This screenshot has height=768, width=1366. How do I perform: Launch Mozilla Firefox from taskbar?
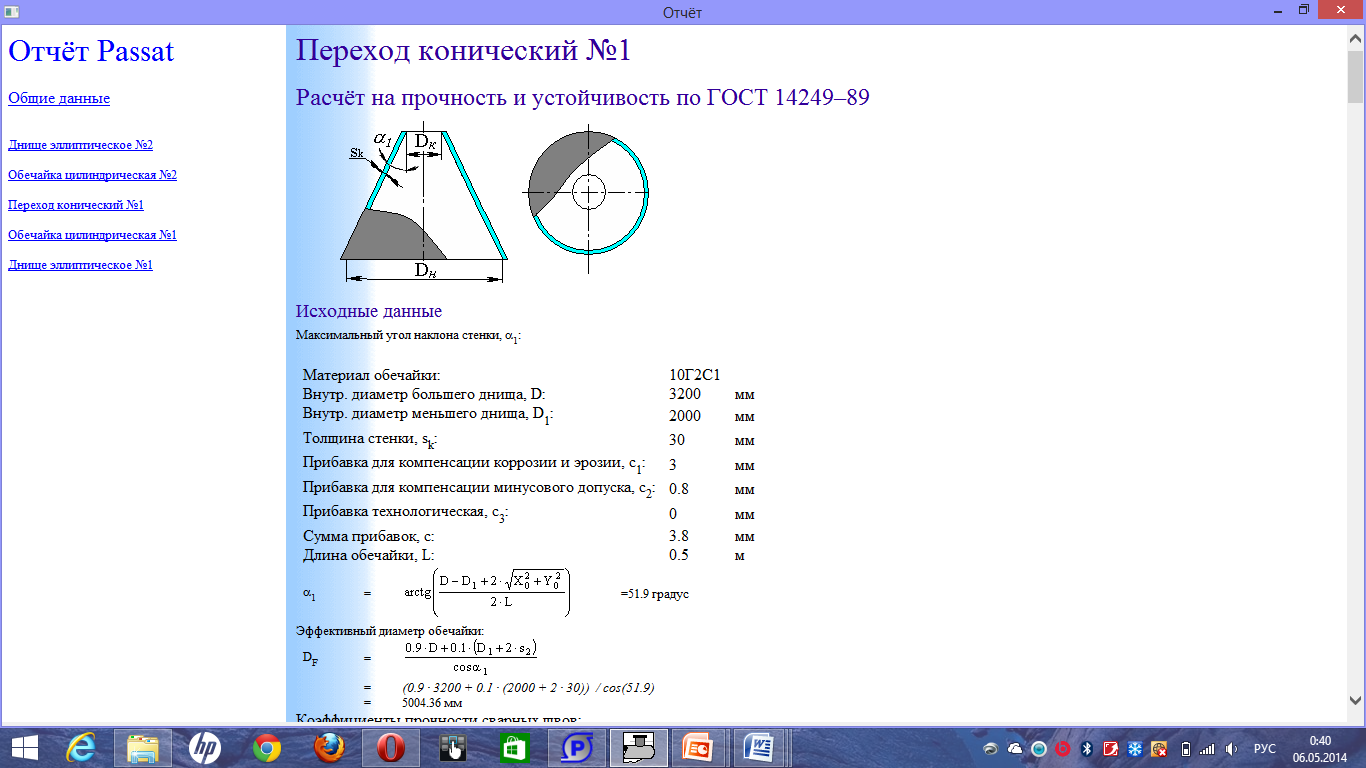329,748
